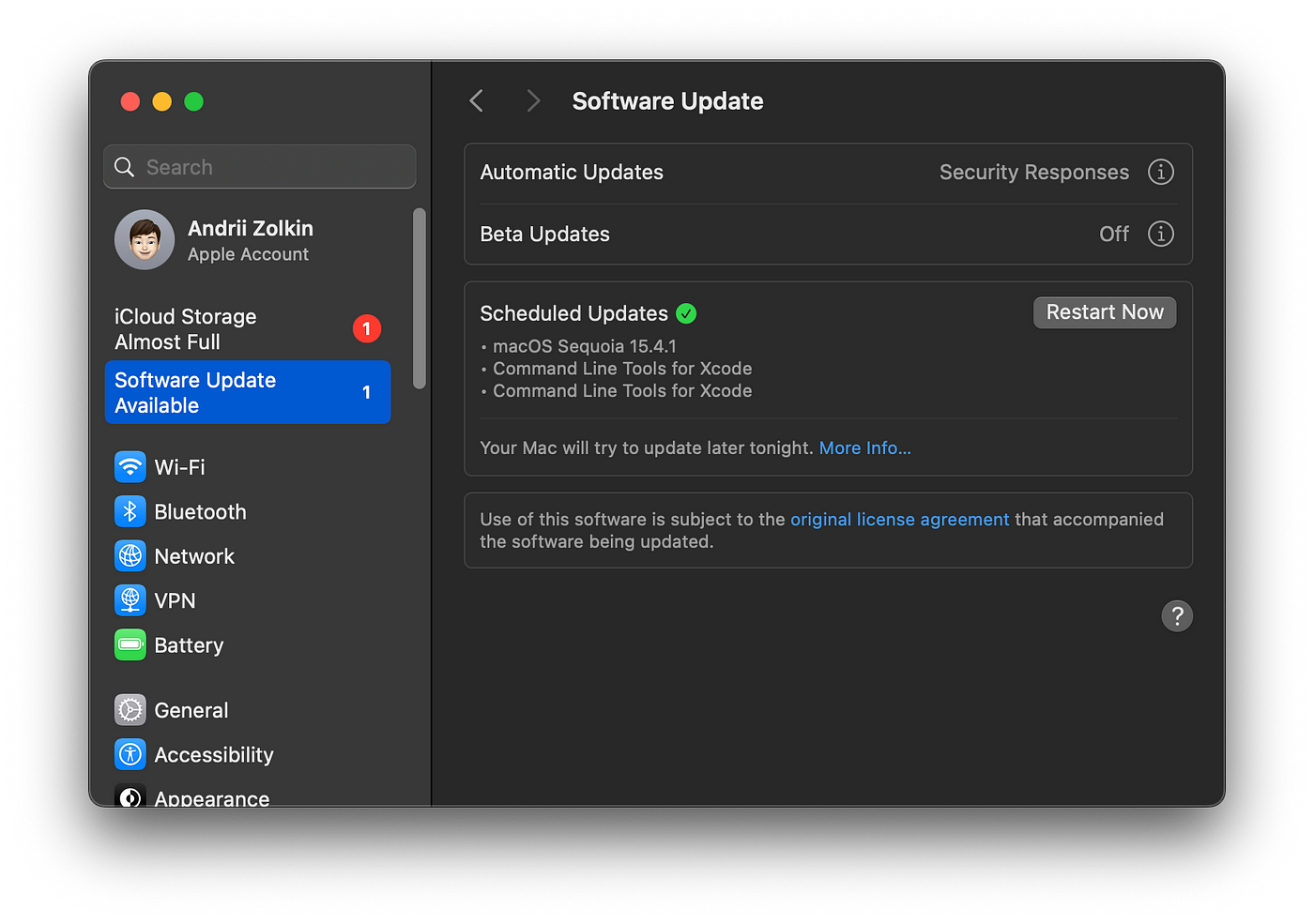Screen dimensions: 1314x924
Task: Open iCloud Storage Almost Full item
Action: pyautogui.click(x=248, y=329)
